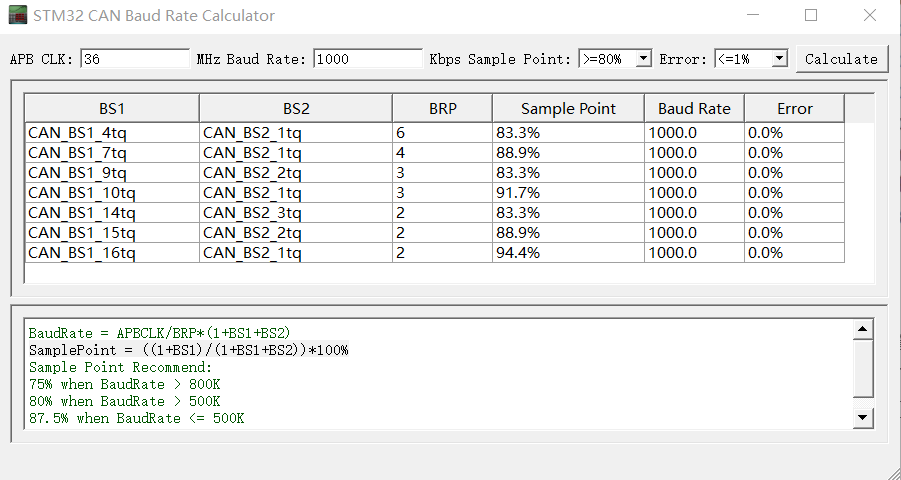Click BS2 cell in the CAN_BS1_9tq row

(296, 173)
